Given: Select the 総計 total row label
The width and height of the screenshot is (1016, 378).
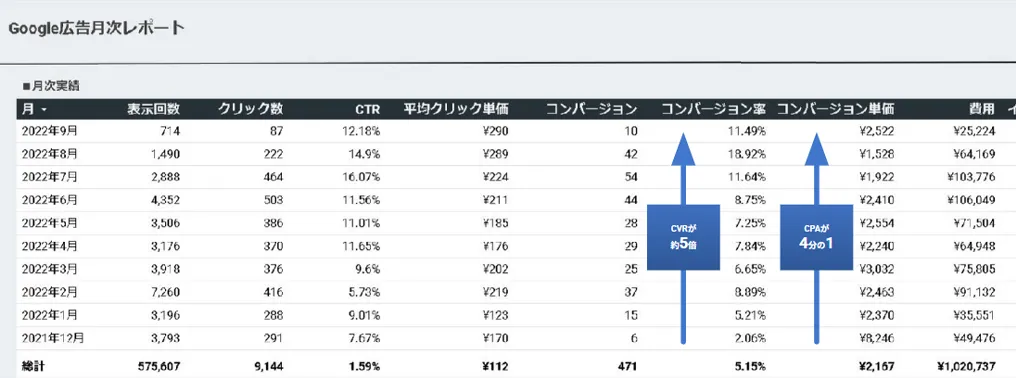Looking at the screenshot, I should [x=33, y=366].
